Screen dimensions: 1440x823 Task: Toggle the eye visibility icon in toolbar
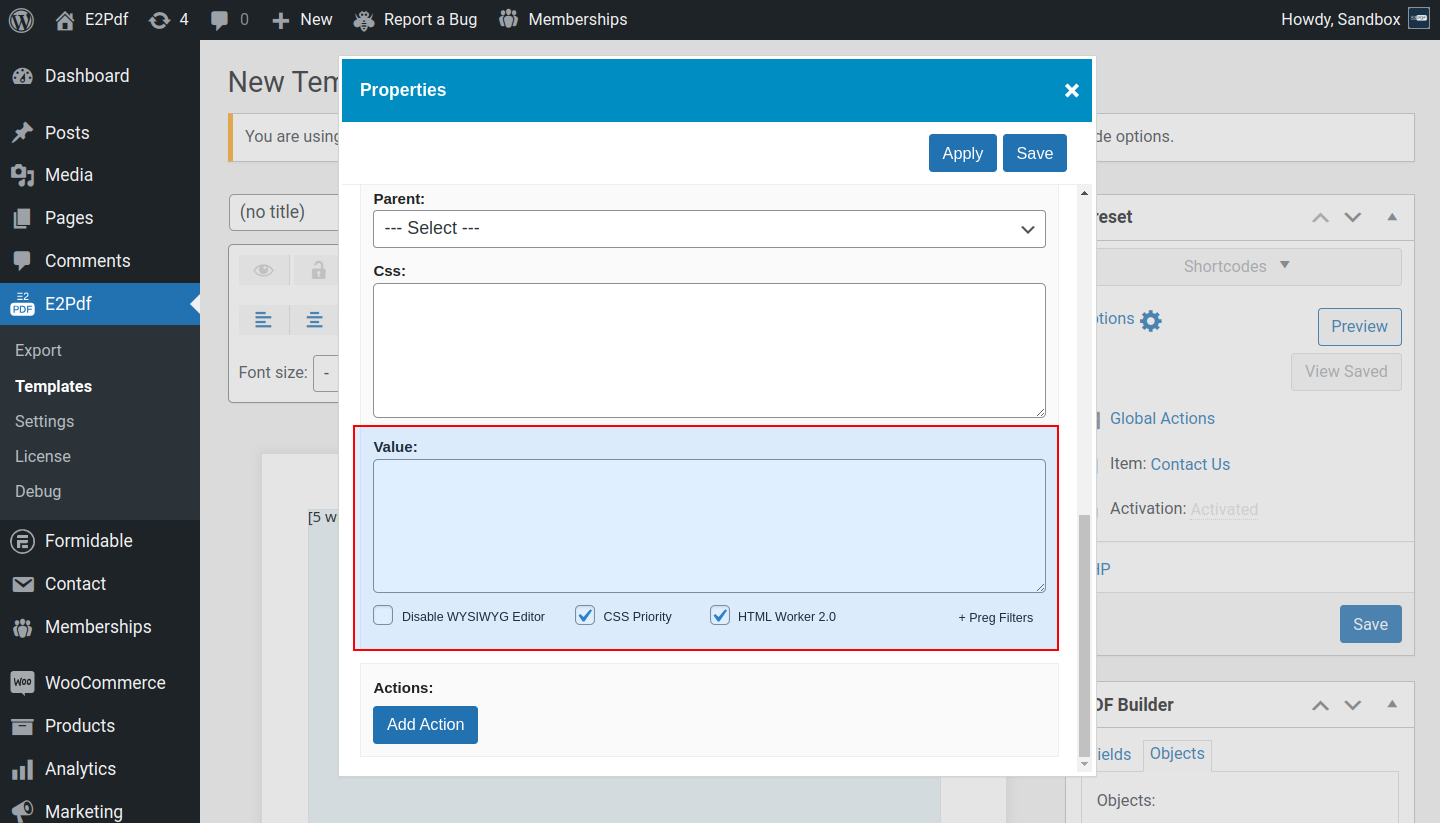pyautogui.click(x=263, y=270)
